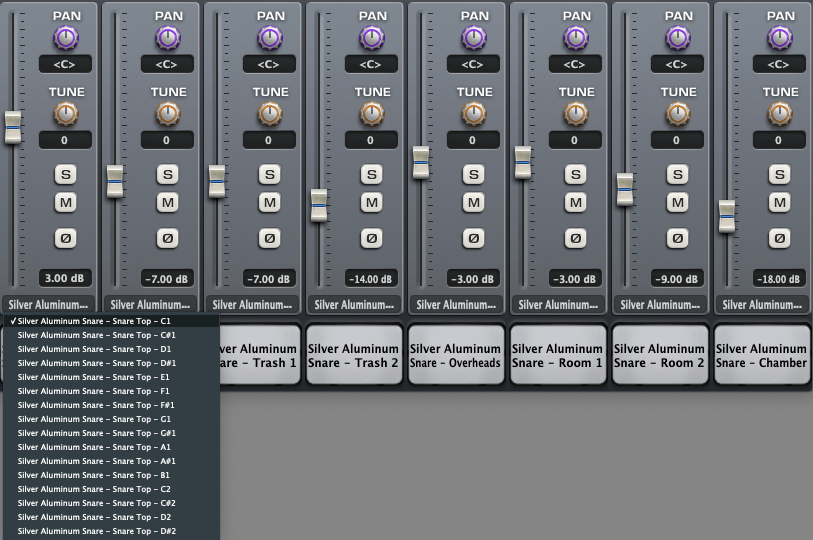Click the TUNE knob on the Chamber channel
Screen dimensions: 813x540
tap(780, 114)
